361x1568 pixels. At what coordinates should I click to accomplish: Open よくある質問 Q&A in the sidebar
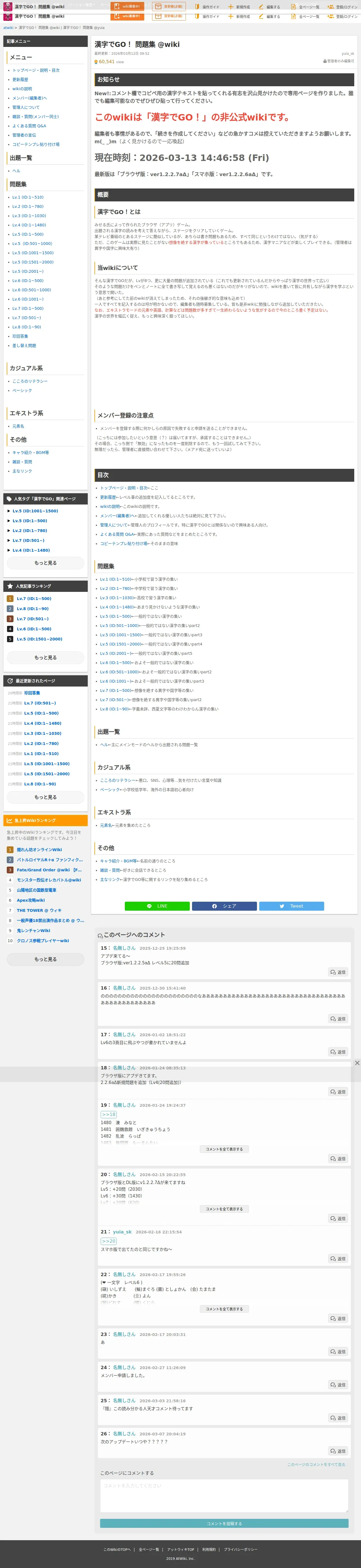[29, 126]
